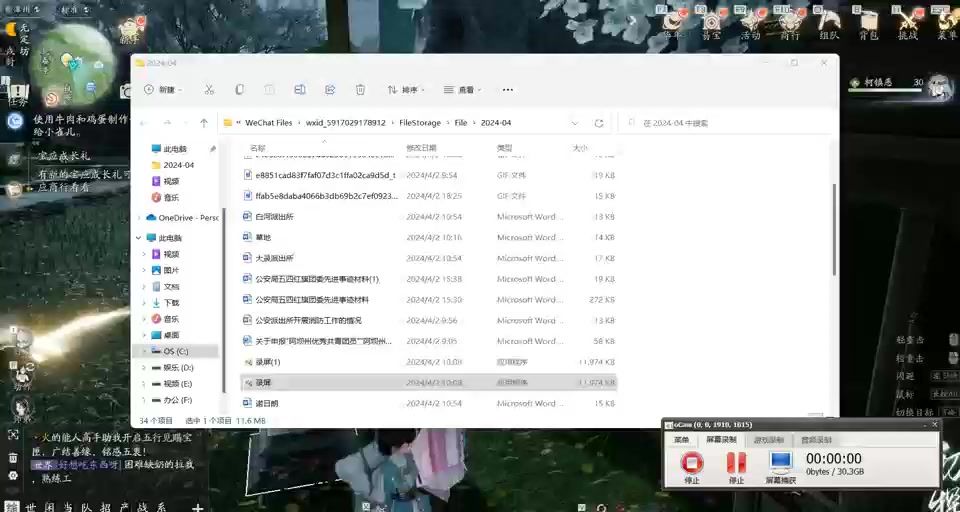The height and width of the screenshot is (512, 960).
Task: Click the plus icon at bottom chat channels
Action: (x=197, y=508)
